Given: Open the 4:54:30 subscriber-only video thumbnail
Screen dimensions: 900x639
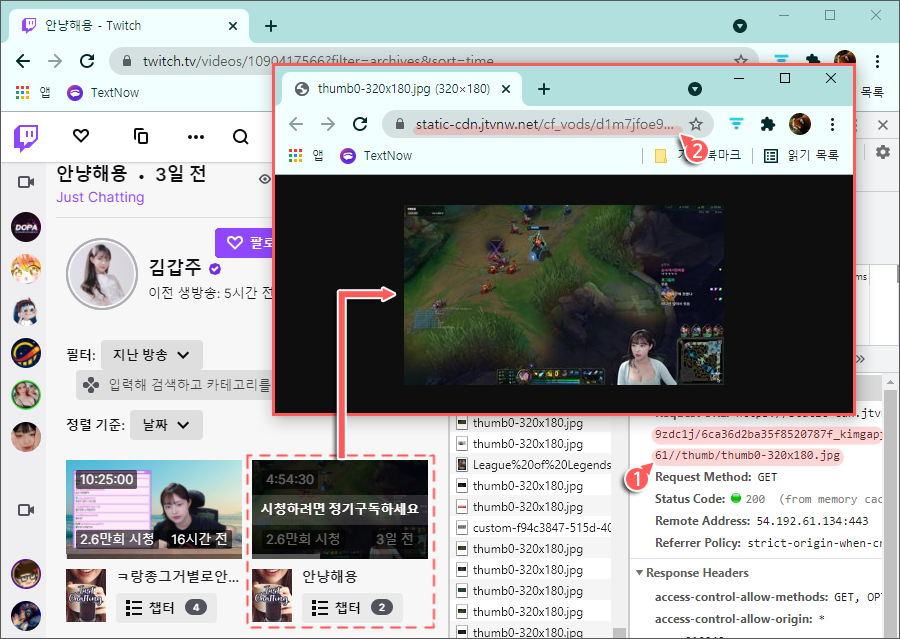Looking at the screenshot, I should point(340,509).
